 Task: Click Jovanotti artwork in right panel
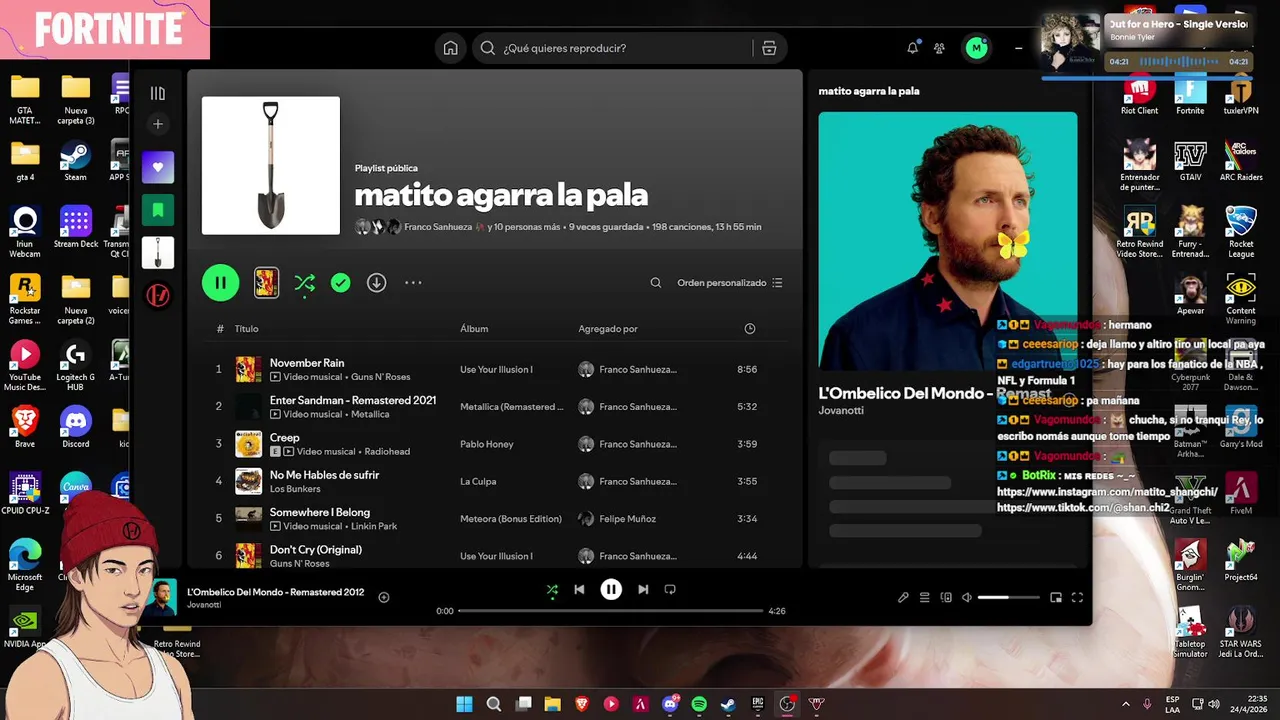948,241
